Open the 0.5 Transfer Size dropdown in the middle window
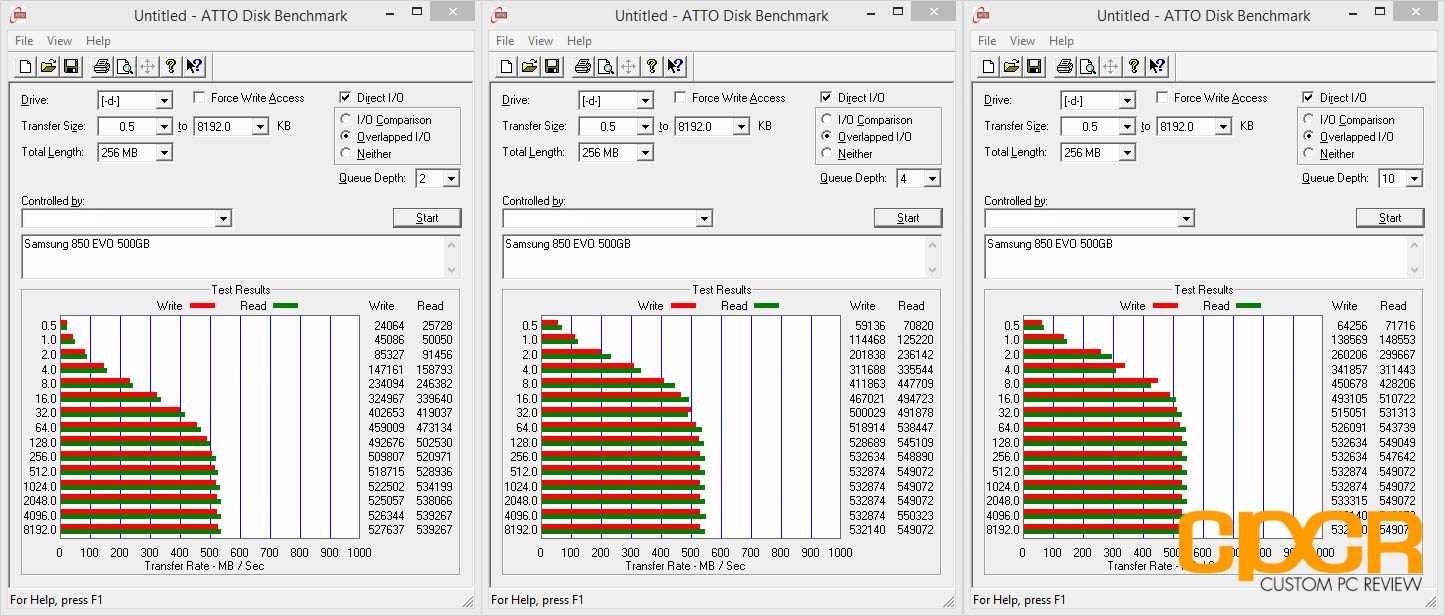 [645, 126]
